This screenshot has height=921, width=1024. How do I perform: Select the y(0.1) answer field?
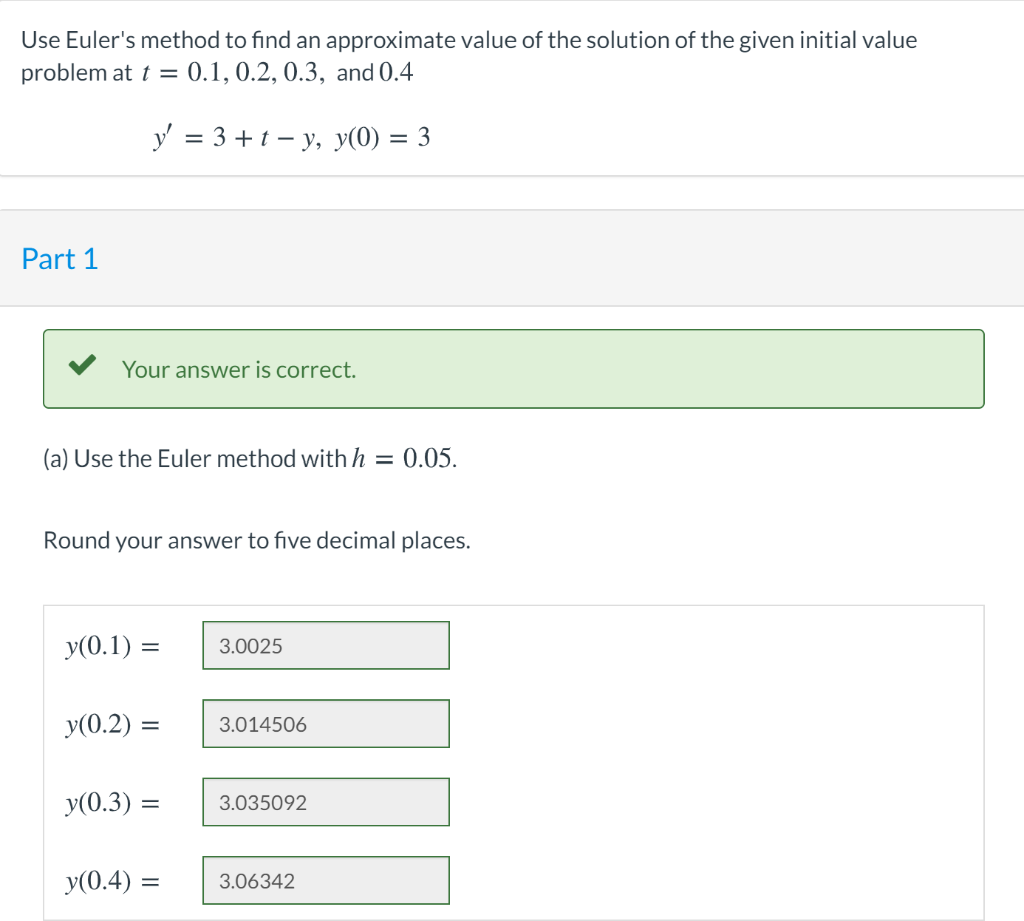(326, 645)
